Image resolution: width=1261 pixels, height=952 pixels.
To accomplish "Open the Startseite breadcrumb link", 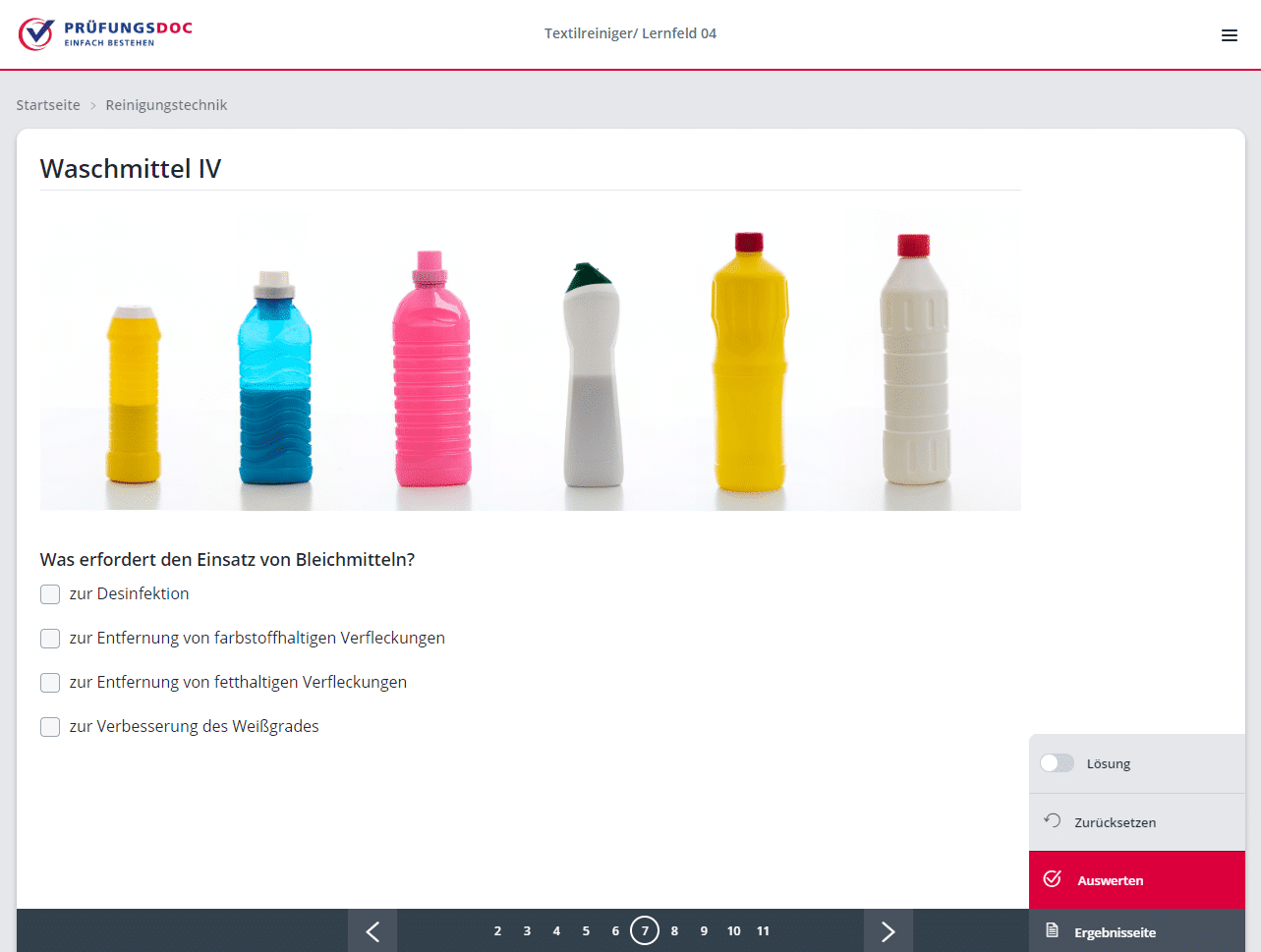I will tap(48, 105).
